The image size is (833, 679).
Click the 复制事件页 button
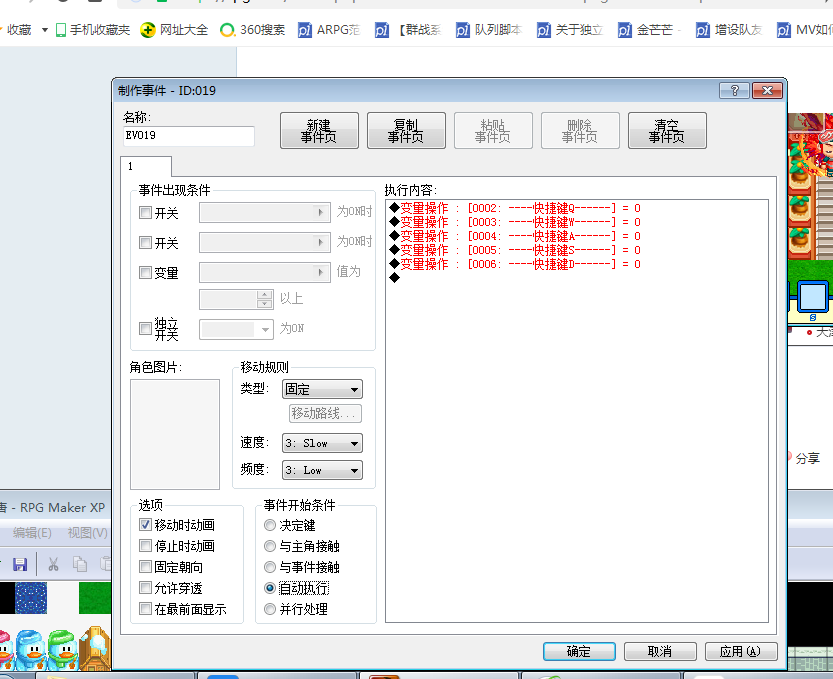pos(406,131)
